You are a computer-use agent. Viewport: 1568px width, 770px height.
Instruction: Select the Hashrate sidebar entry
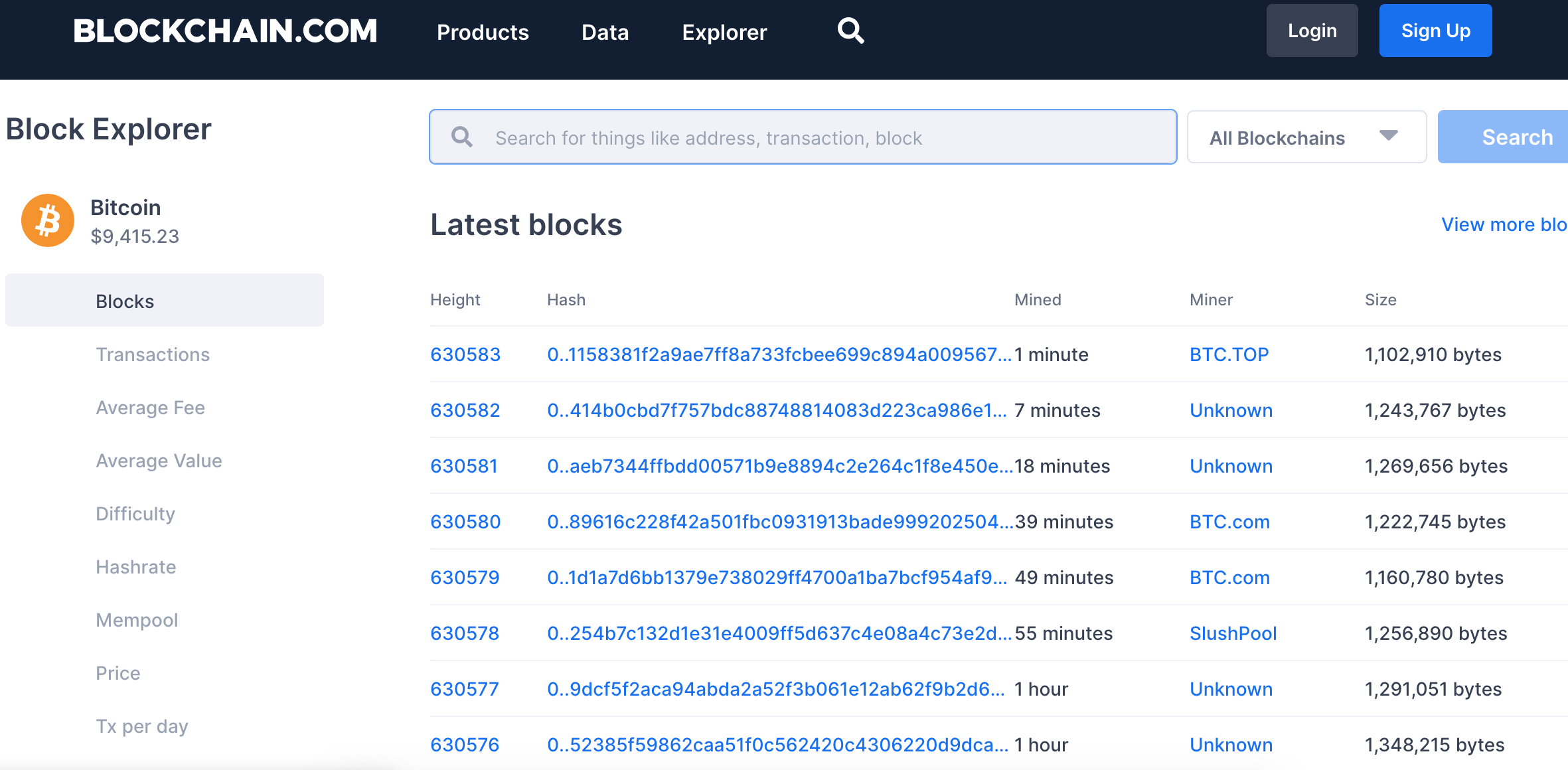(136, 566)
